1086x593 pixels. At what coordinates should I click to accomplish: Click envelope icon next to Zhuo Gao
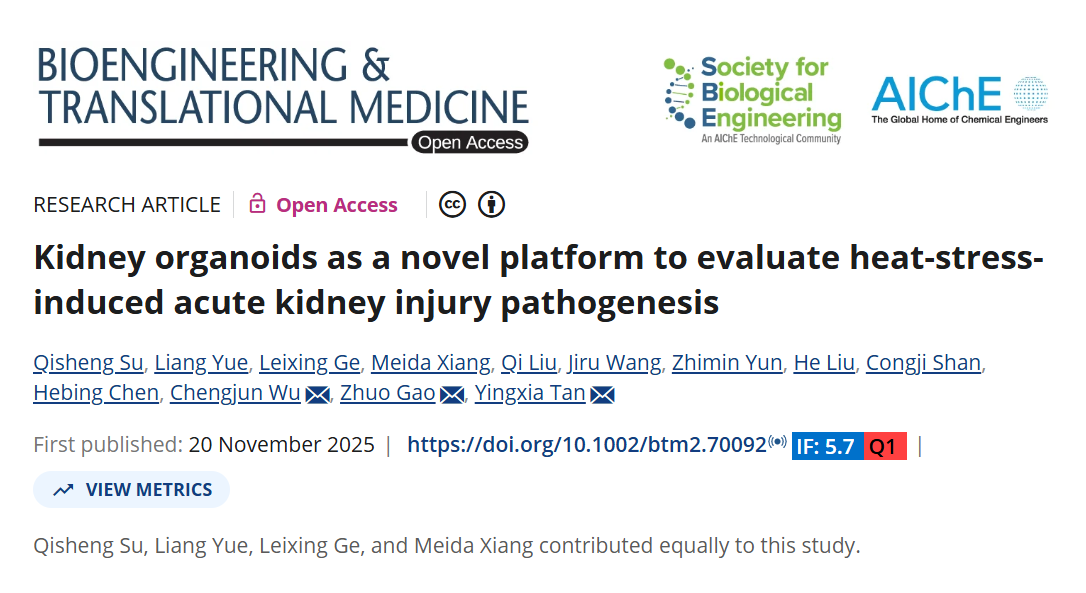pos(452,394)
